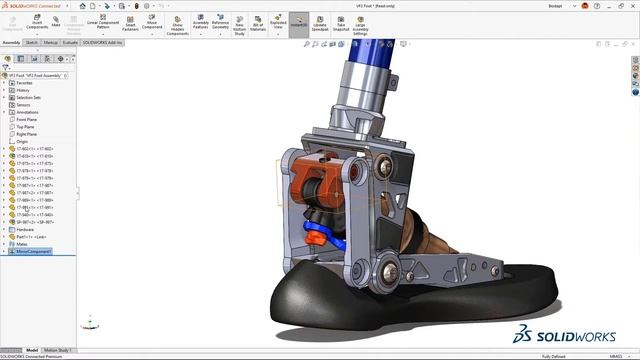Select the Top Plane

pyautogui.click(x=25, y=127)
